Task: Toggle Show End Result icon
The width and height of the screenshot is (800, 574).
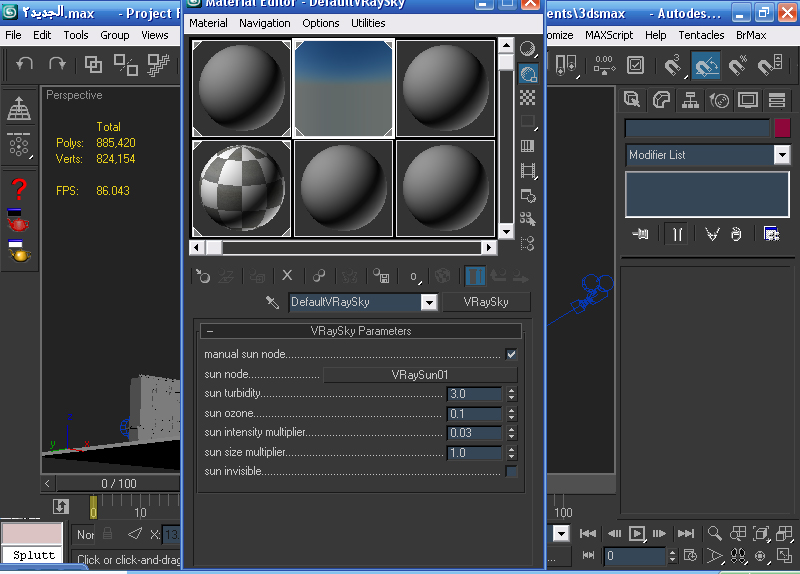Action: point(475,276)
